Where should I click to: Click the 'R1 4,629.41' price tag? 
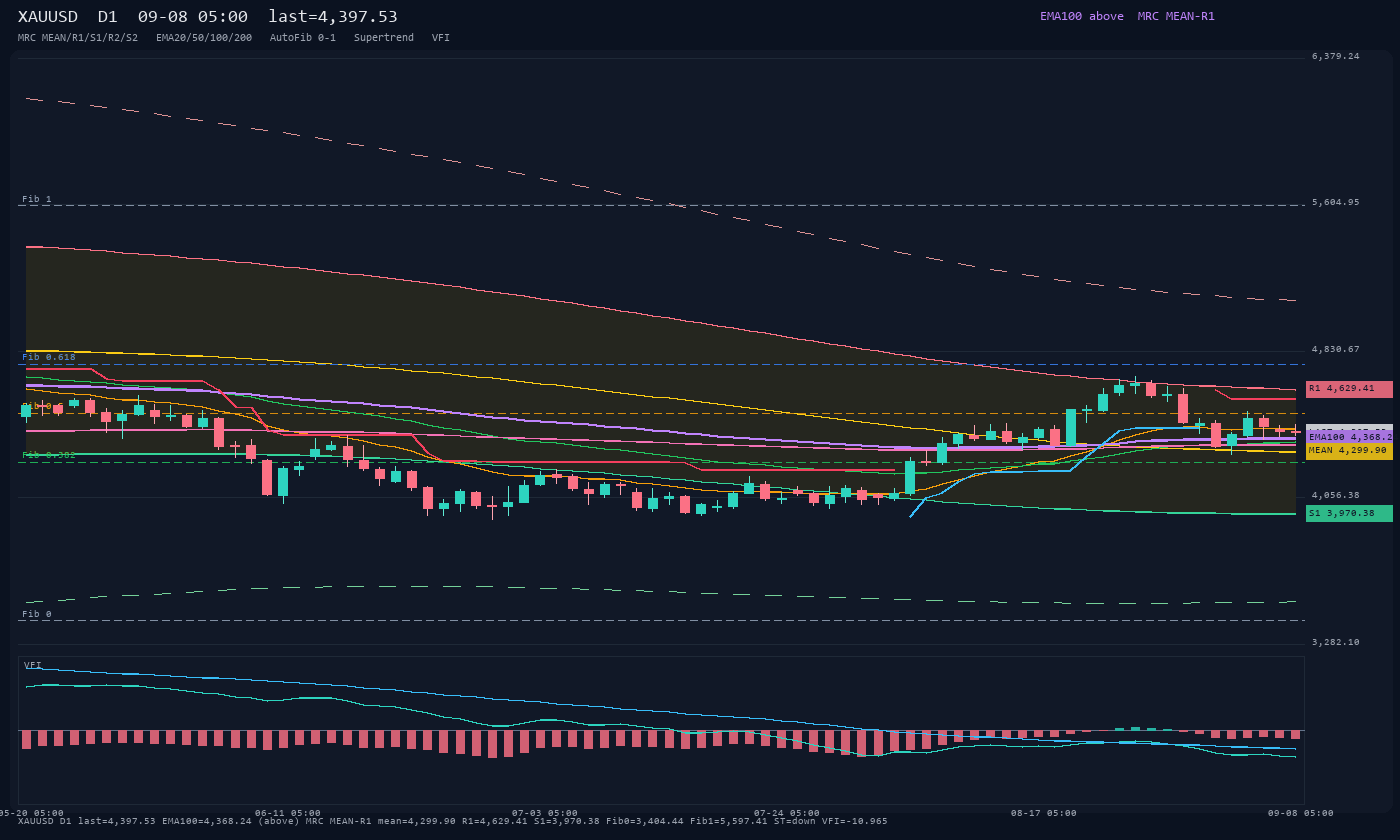1349,389
